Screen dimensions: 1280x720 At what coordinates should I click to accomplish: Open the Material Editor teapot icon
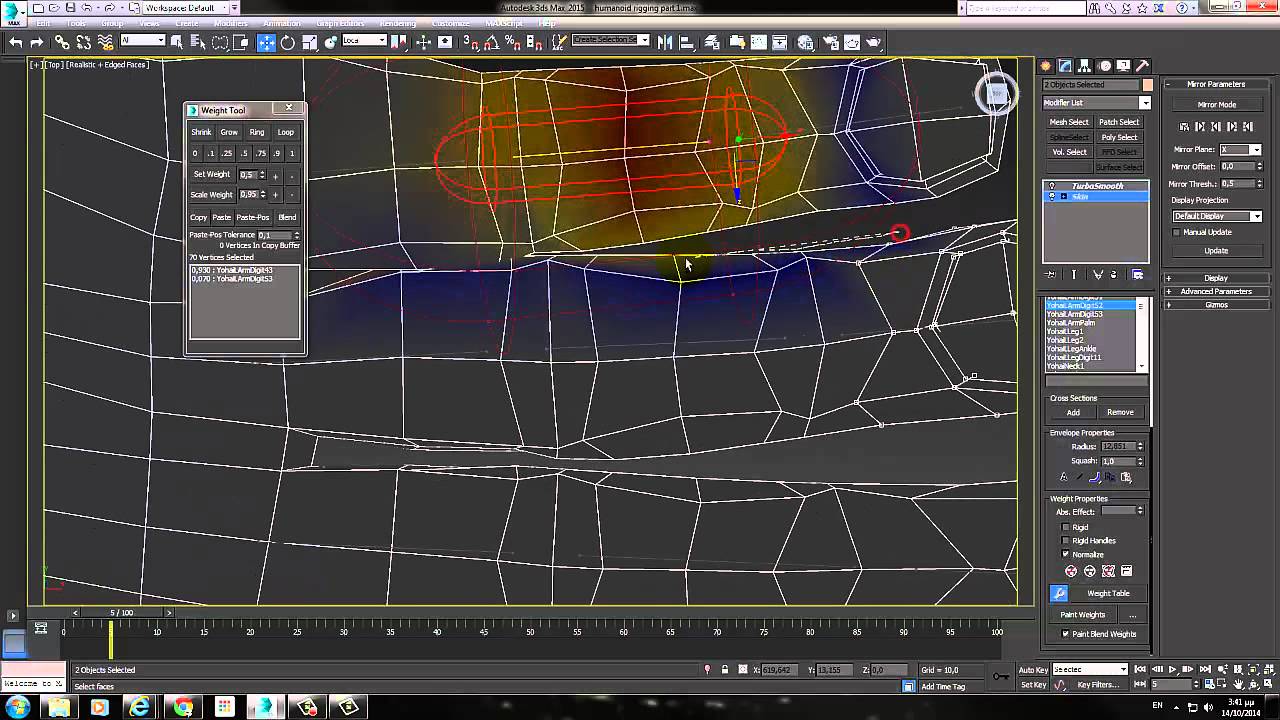point(806,42)
